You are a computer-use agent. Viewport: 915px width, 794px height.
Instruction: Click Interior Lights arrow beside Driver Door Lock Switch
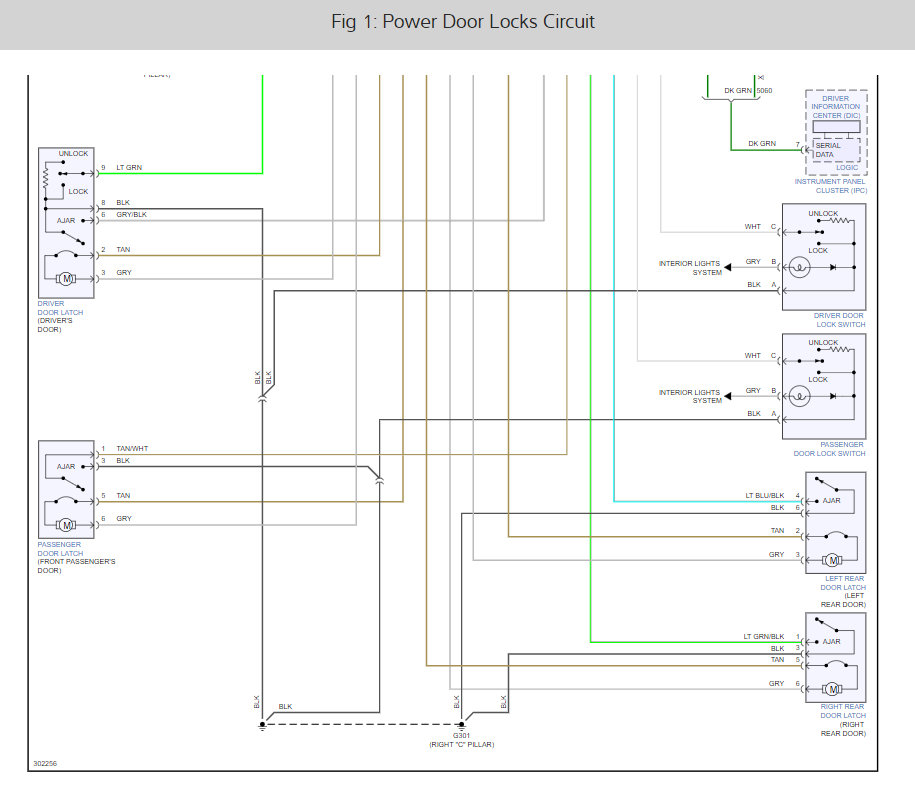[728, 267]
